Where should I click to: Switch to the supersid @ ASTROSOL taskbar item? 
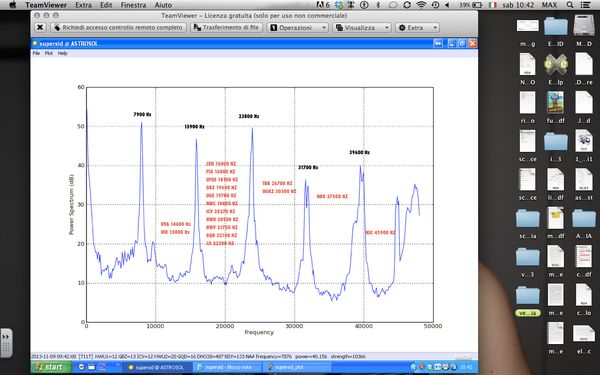[x=157, y=367]
